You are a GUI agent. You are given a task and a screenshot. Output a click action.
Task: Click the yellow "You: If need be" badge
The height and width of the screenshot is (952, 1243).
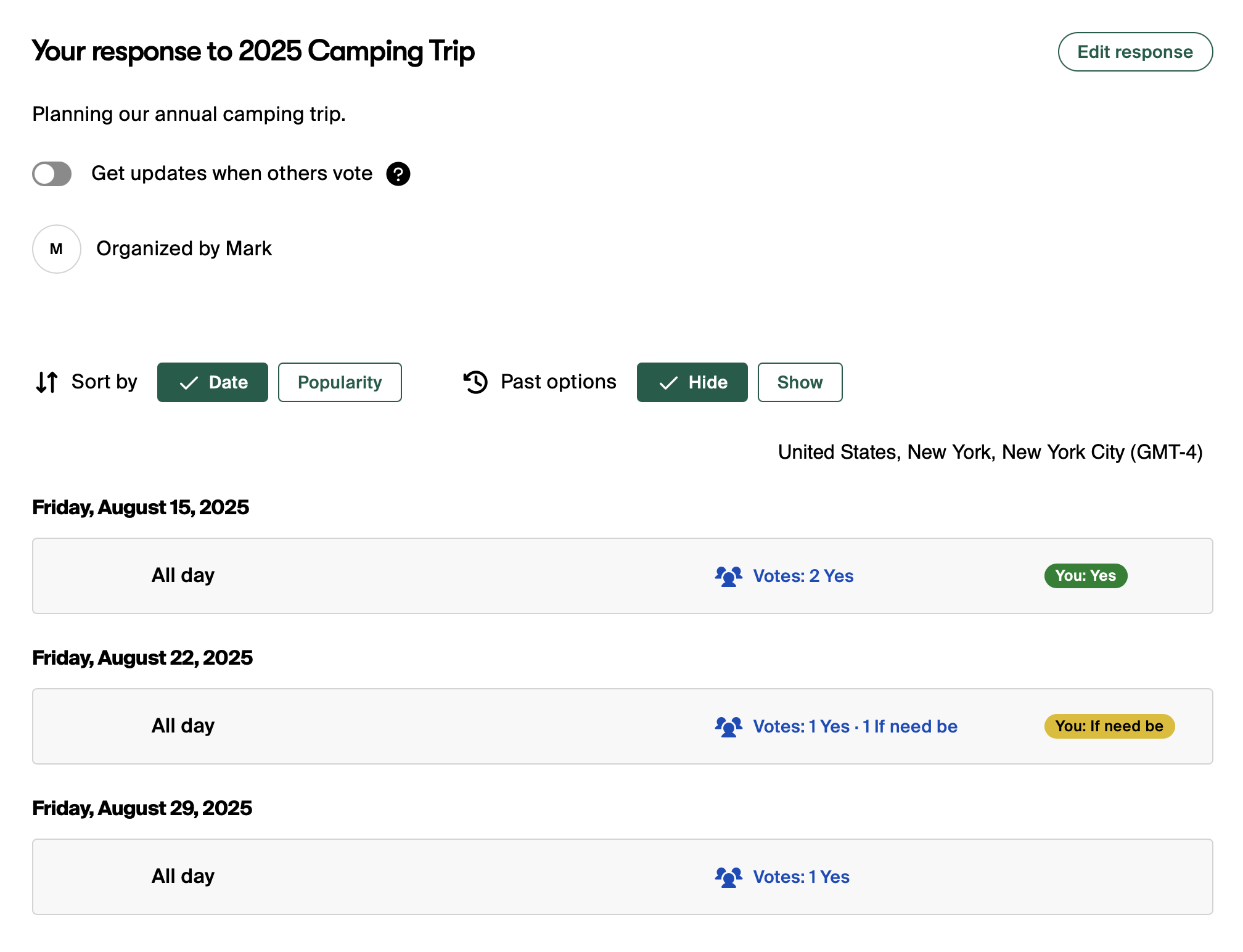point(1109,726)
